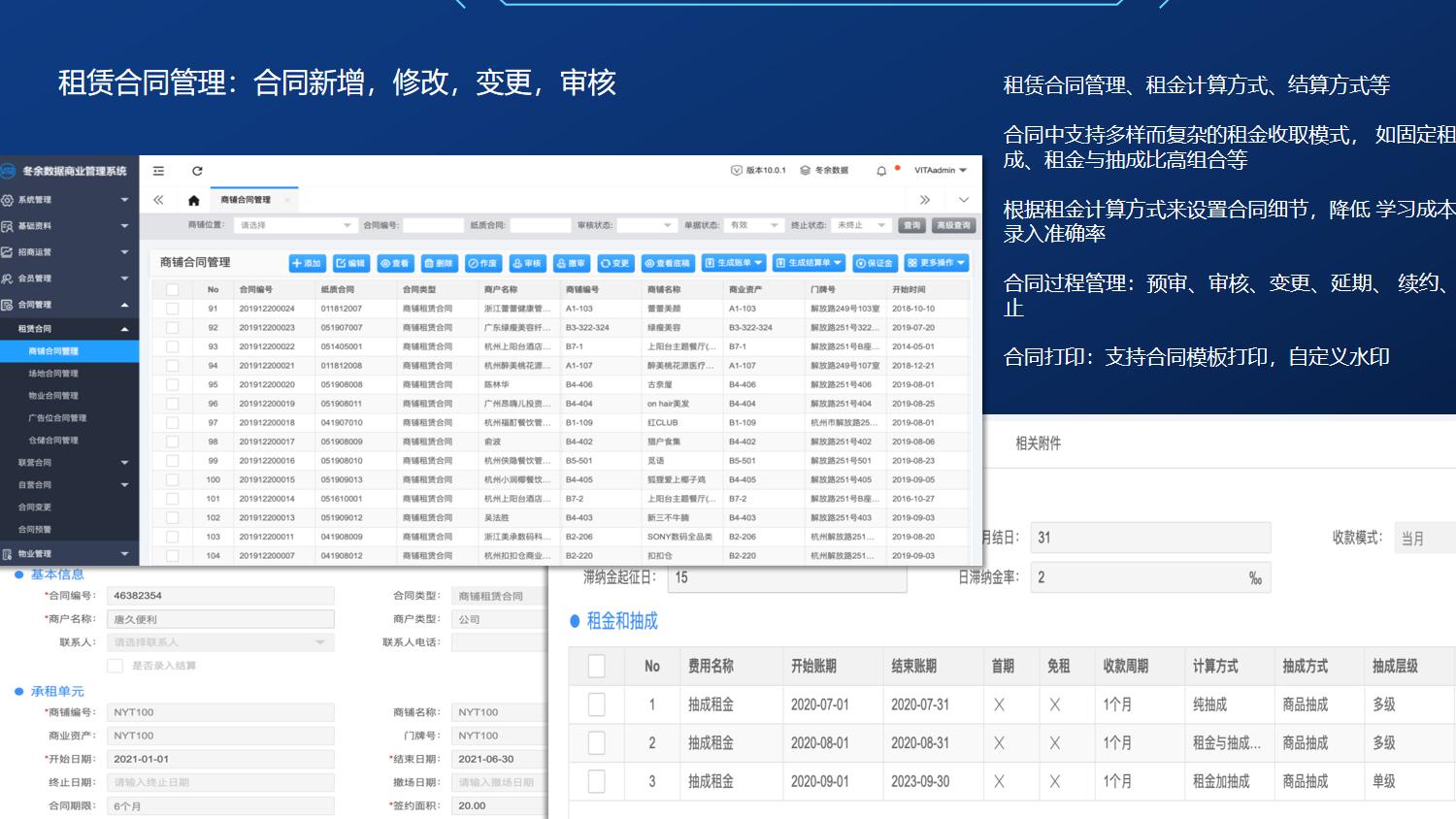Screen dimensions: 1456x819
Task: Open the 保证金 deposit tool
Action: pos(877,262)
